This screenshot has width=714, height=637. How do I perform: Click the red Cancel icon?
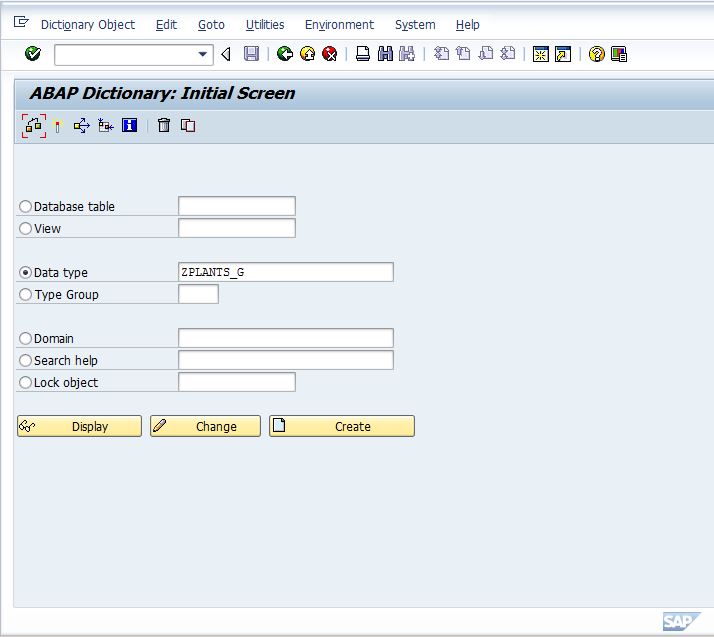(330, 54)
